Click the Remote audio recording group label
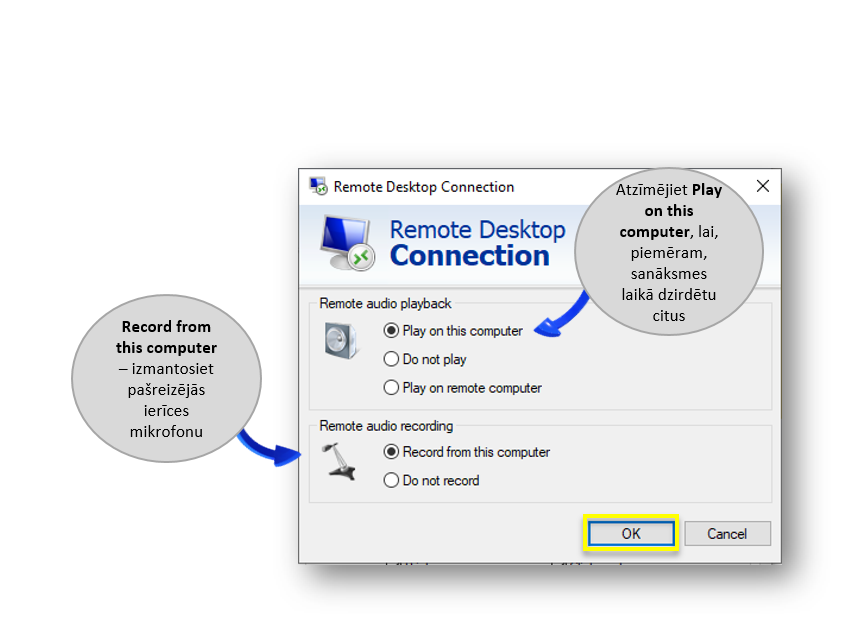Viewport: 867px width, 638px height. click(386, 425)
